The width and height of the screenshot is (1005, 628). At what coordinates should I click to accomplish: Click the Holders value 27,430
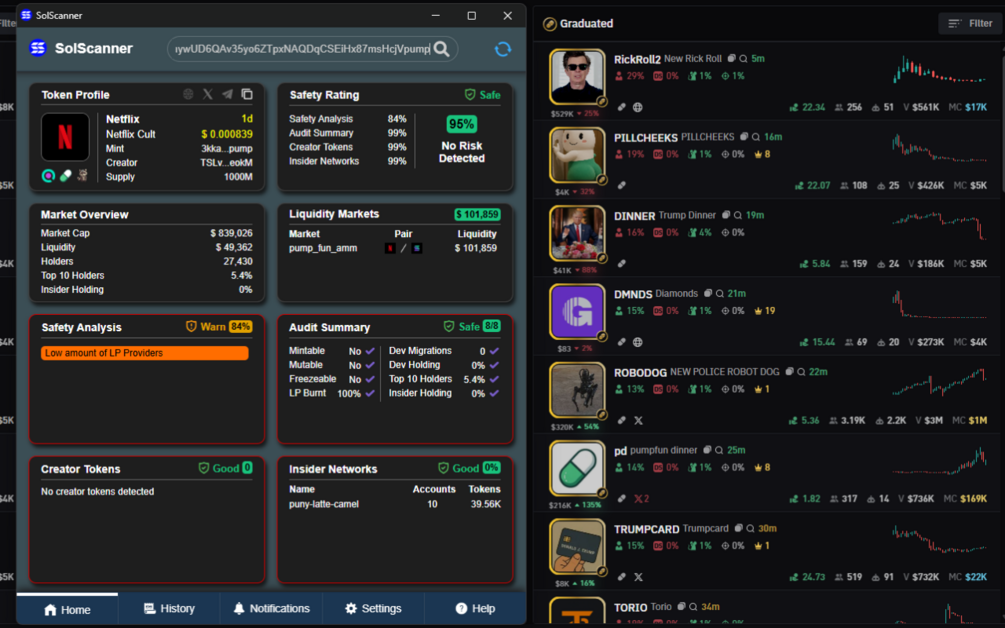coord(238,261)
